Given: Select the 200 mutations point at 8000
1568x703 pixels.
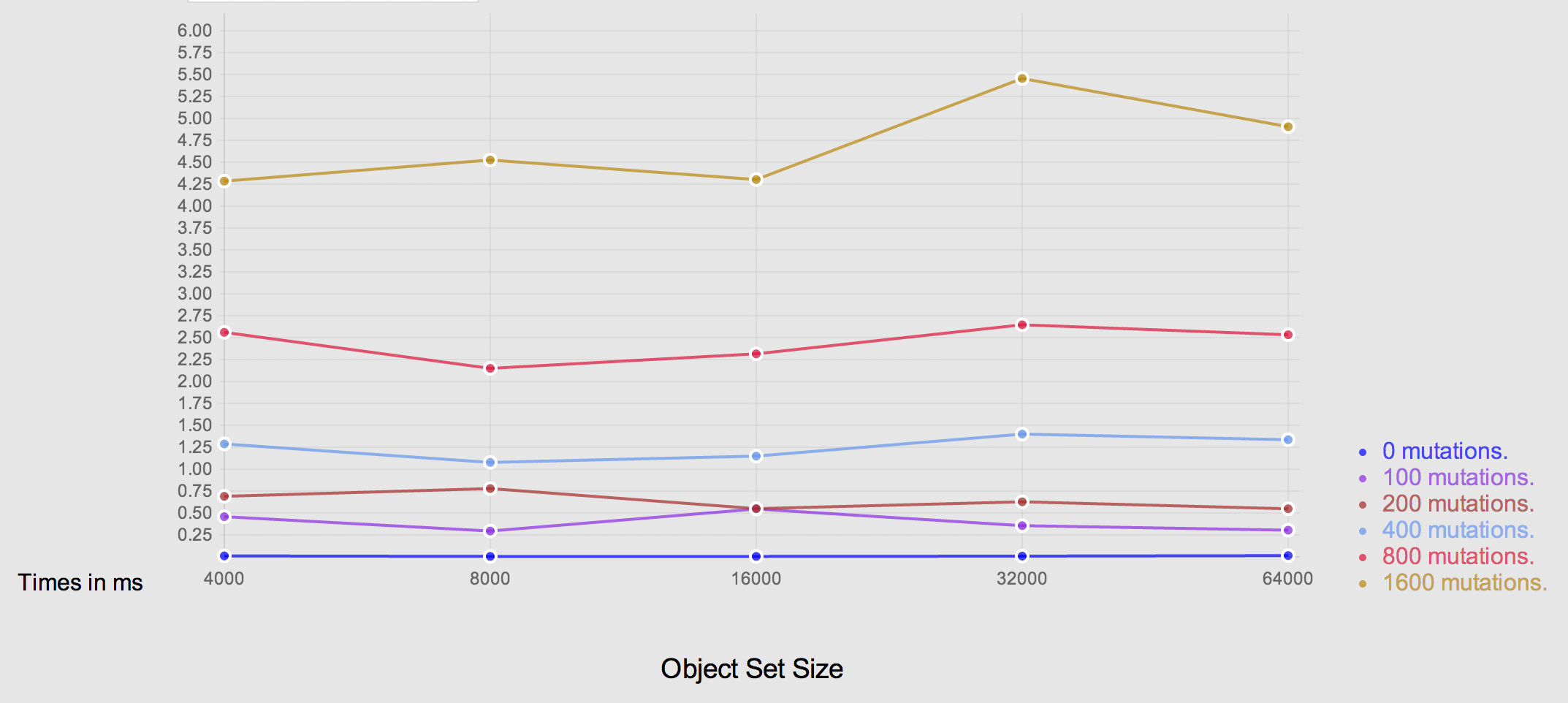Looking at the screenshot, I should 490,489.
